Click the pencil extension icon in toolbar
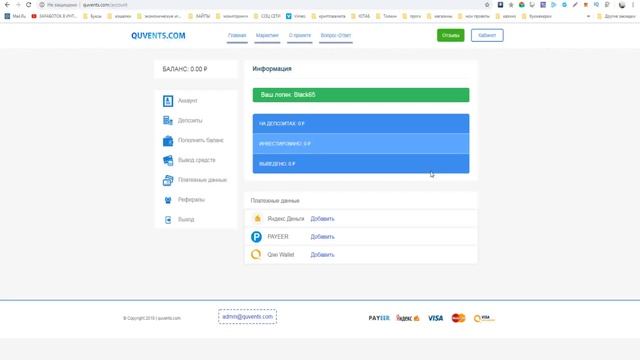 (575, 5)
